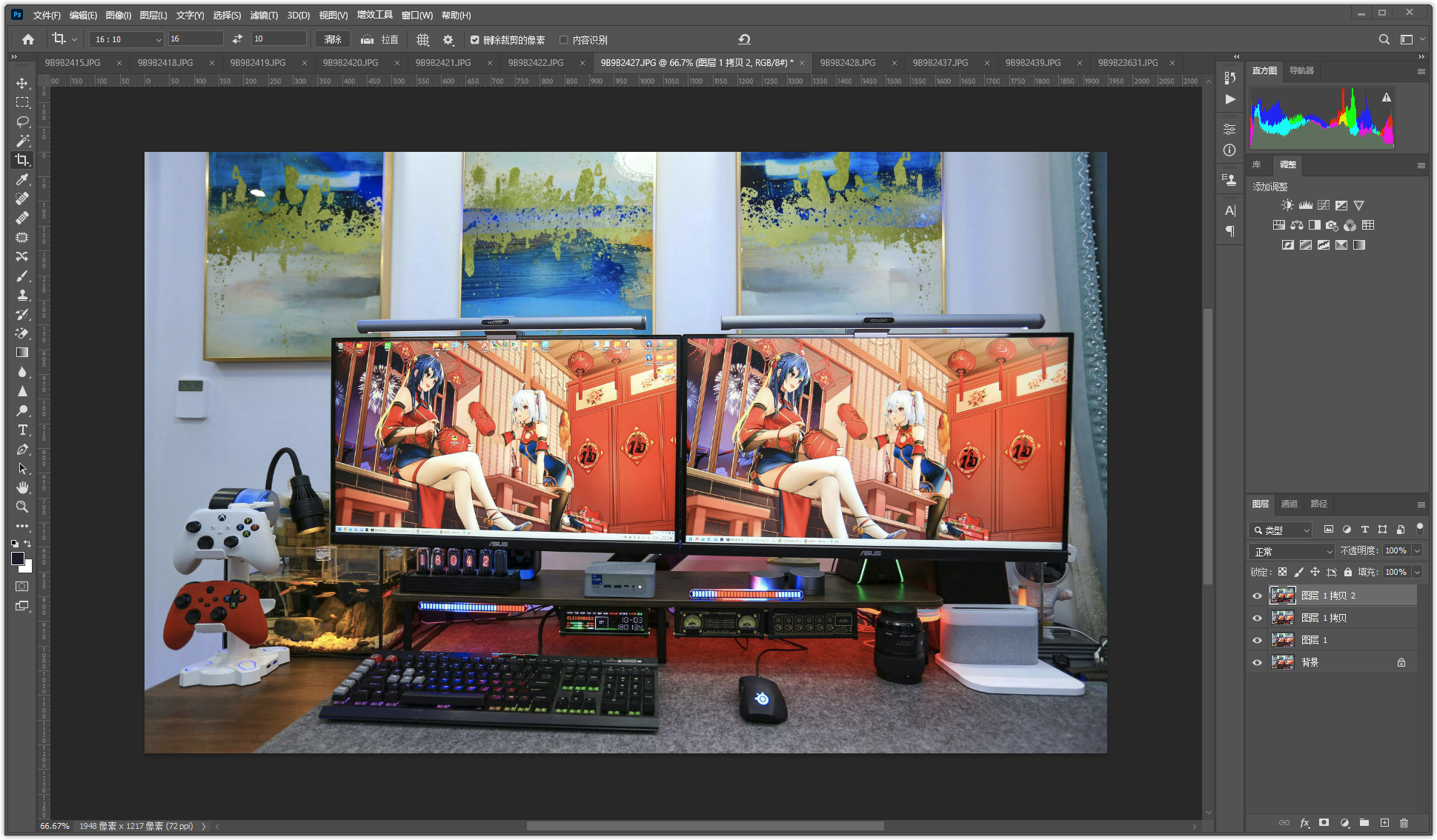Screen dimensions: 1437x840
Task: Click the reset crop arrow icon
Action: 744,39
